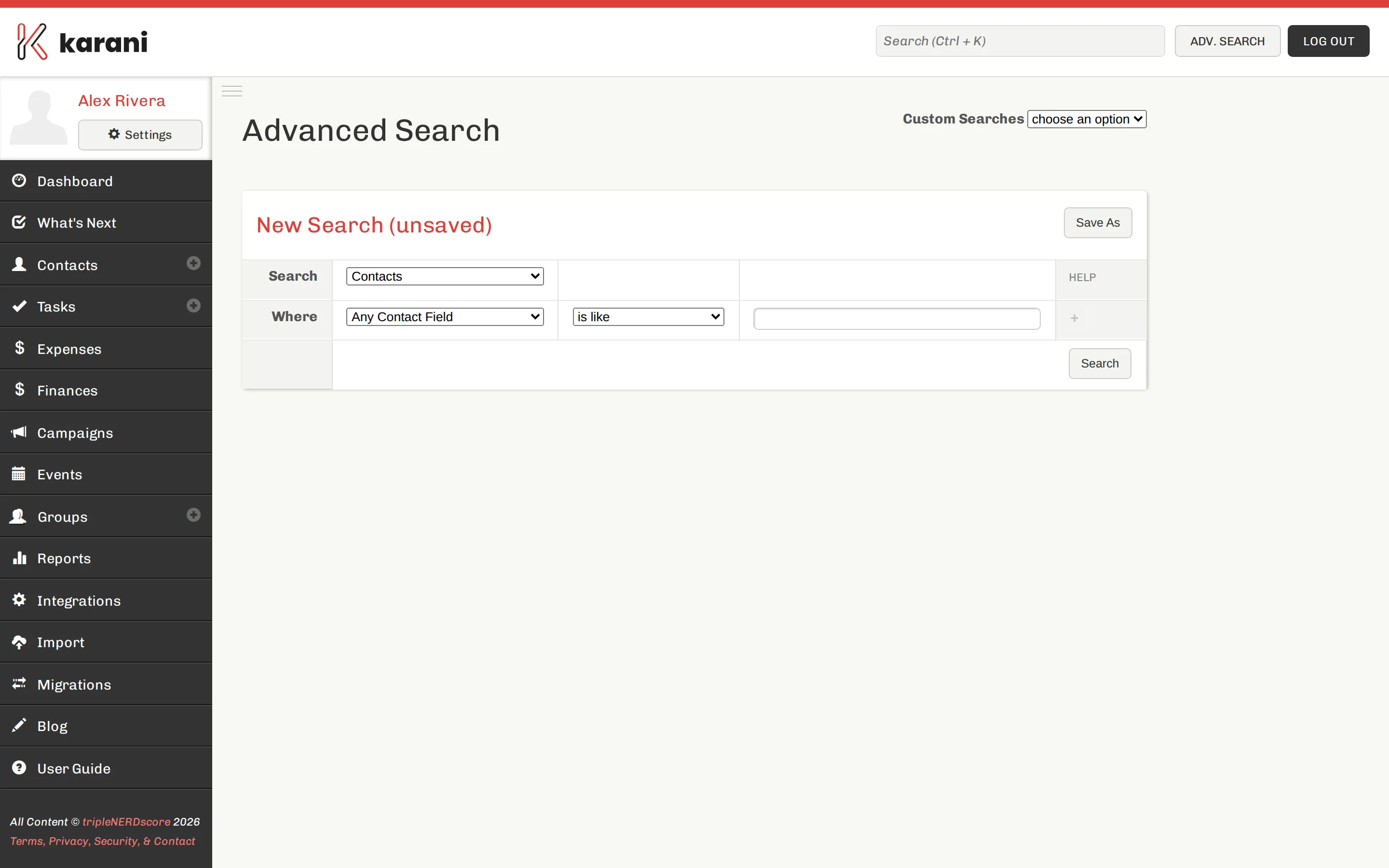The image size is (1389, 868).
Task: Open the Custom Searches dropdown
Action: [x=1087, y=119]
